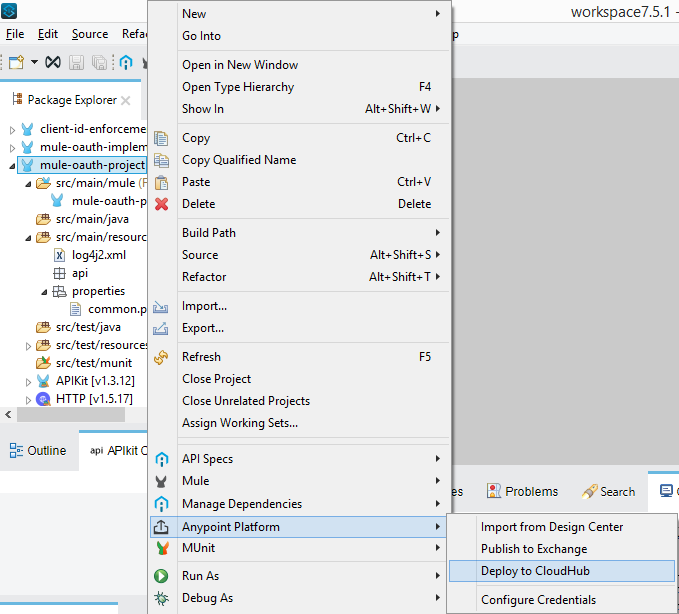Click the Copy icon in context menu
The width and height of the screenshot is (679, 614).
pyautogui.click(x=161, y=139)
